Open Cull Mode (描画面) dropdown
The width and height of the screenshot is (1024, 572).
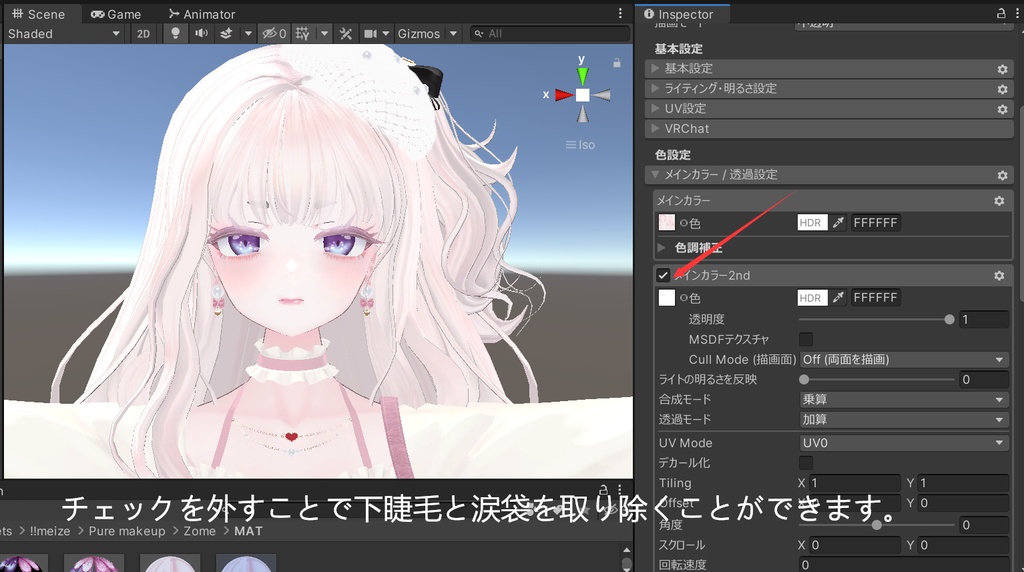click(x=904, y=359)
